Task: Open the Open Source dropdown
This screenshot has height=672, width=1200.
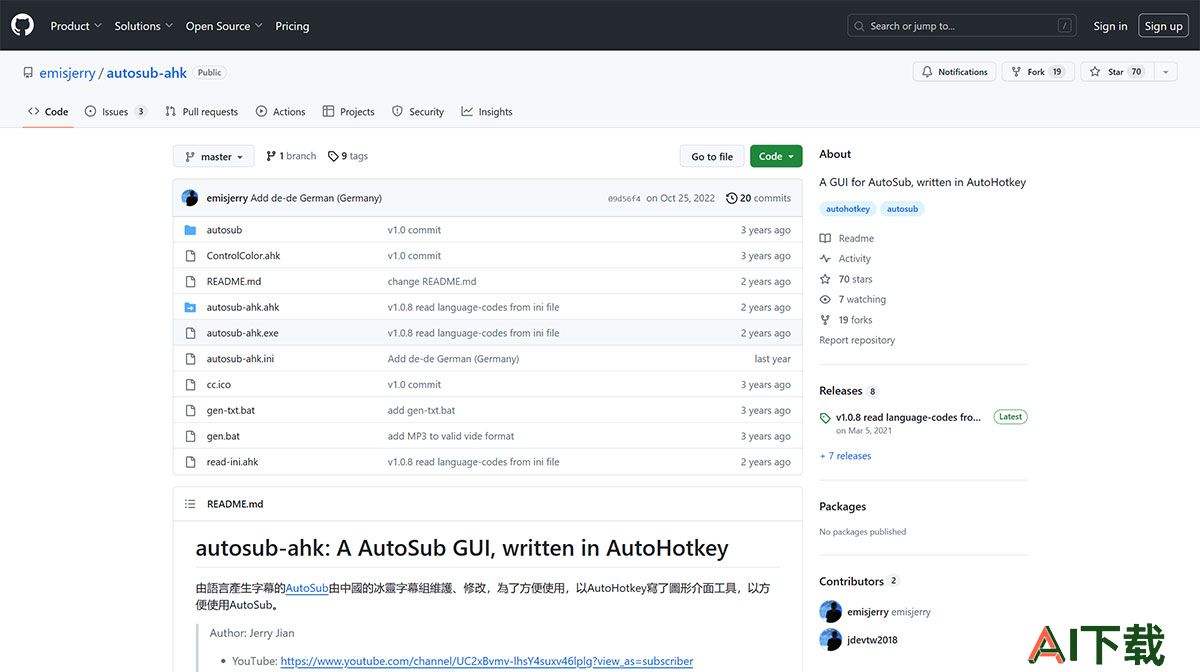Action: pos(224,26)
